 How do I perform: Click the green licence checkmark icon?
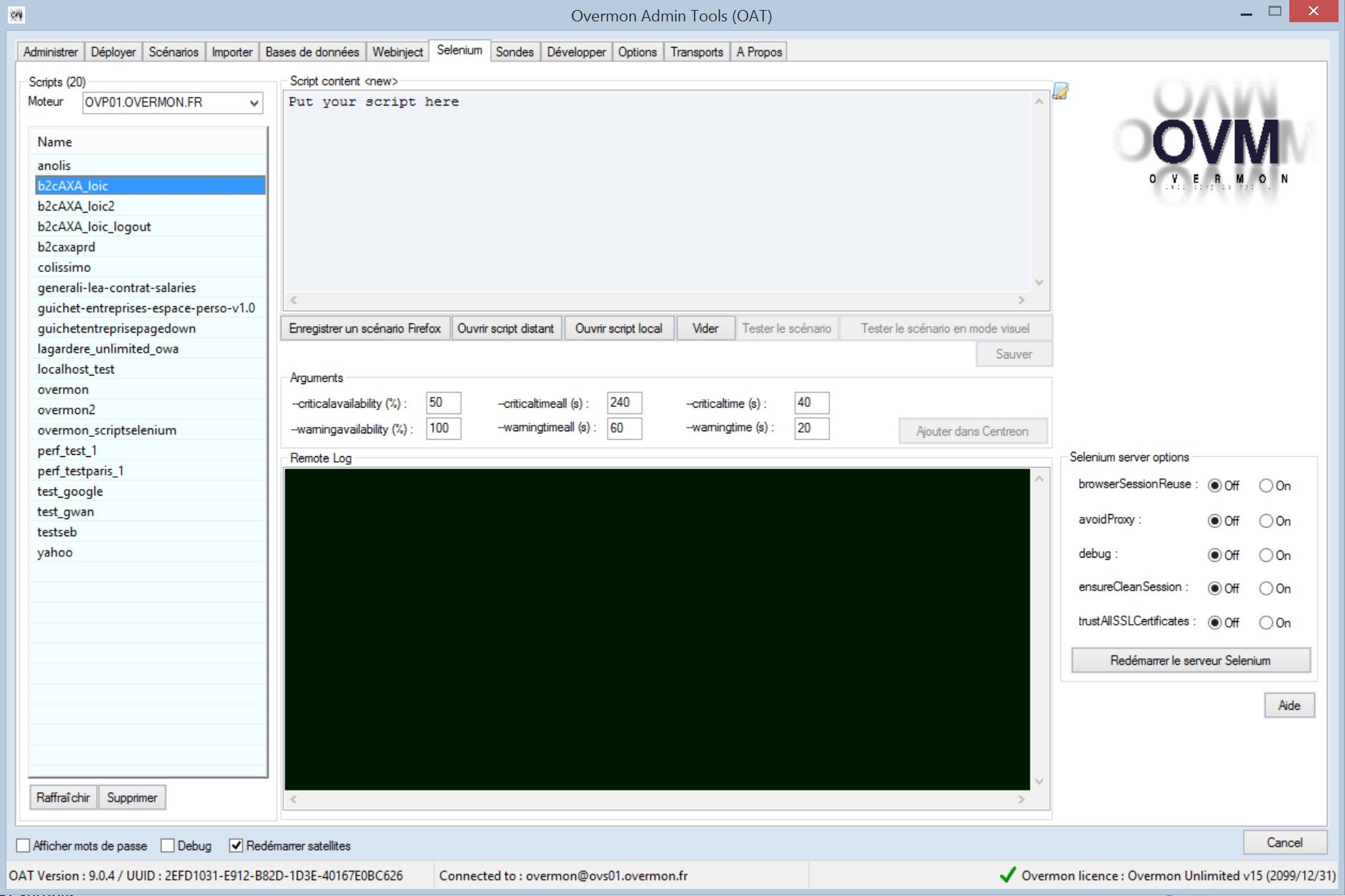pos(1007,875)
